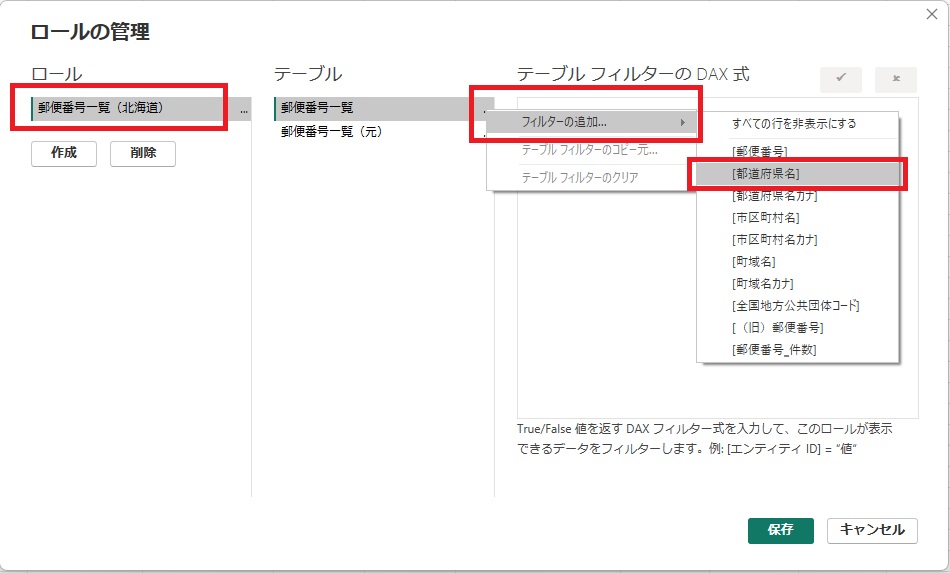
Task: Click テーブル フィルターのクリア menu item
Action: 579,178
